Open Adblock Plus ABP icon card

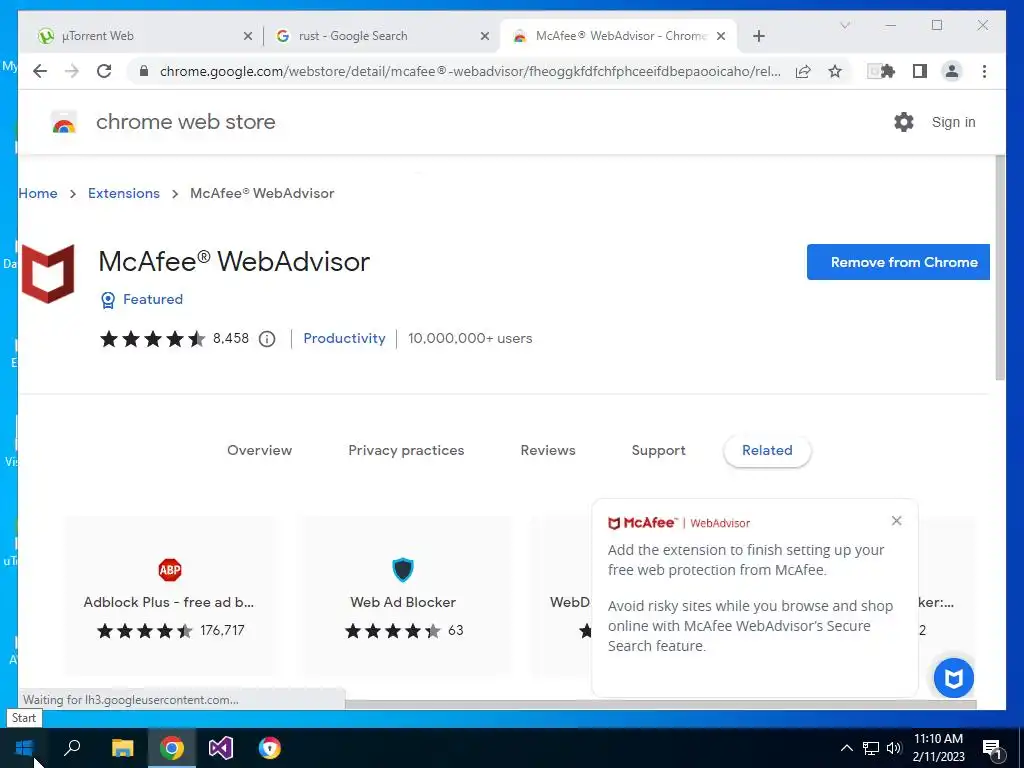(170, 569)
